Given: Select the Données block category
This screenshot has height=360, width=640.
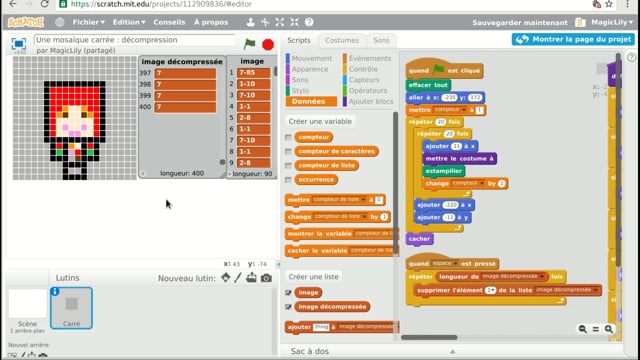Looking at the screenshot, I should 311,101.
